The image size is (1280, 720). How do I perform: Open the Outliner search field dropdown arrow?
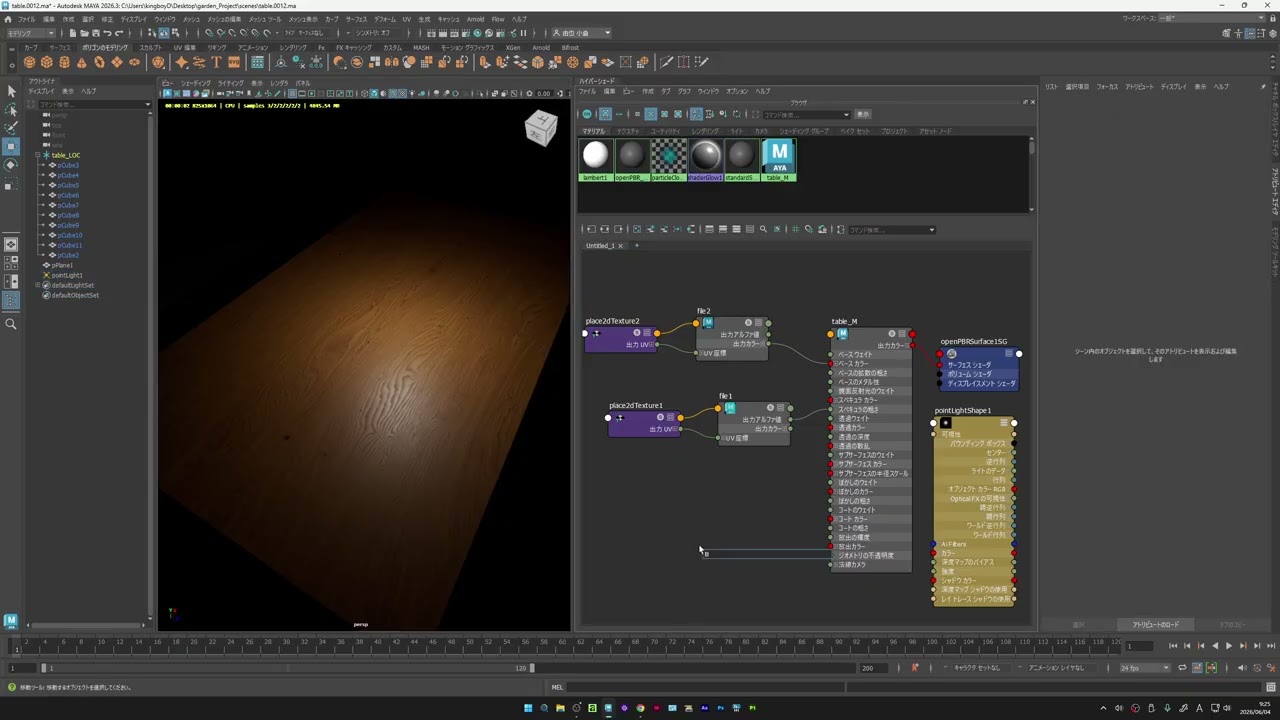pyautogui.click(x=148, y=104)
